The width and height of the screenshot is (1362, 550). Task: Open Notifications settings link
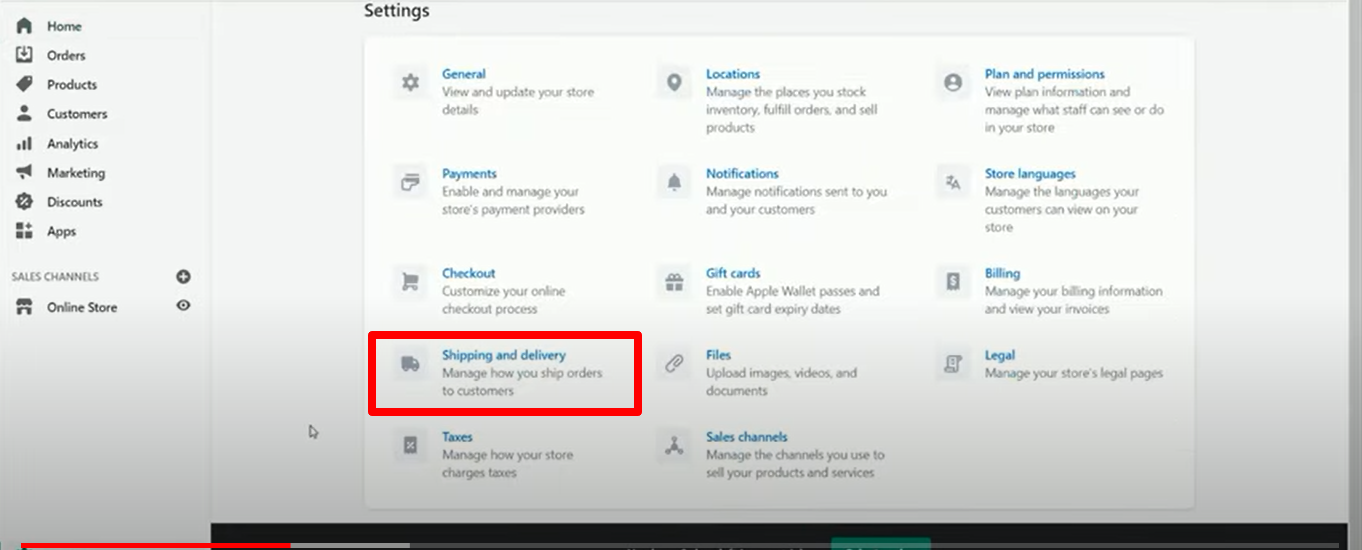[742, 173]
